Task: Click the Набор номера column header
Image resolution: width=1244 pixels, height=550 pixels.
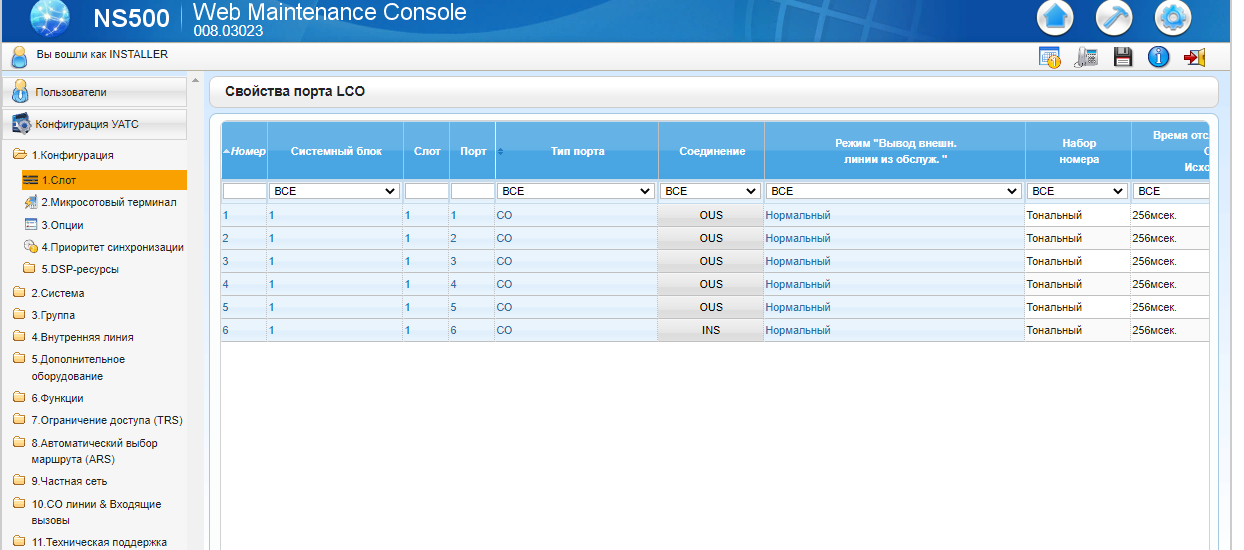Action: click(1079, 151)
